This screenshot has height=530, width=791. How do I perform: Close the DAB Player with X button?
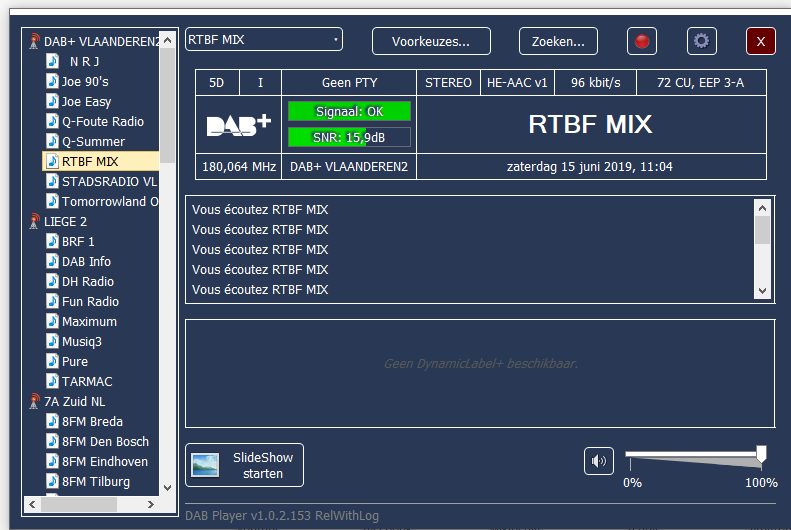coord(761,41)
